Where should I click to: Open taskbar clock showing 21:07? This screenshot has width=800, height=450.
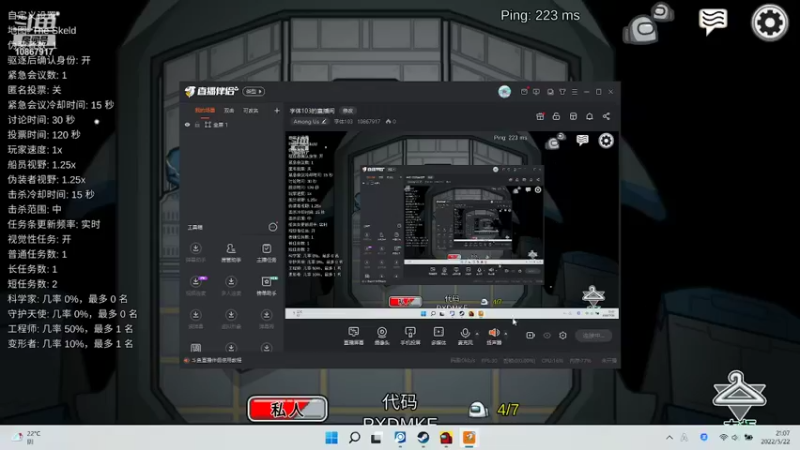pyautogui.click(x=775, y=437)
